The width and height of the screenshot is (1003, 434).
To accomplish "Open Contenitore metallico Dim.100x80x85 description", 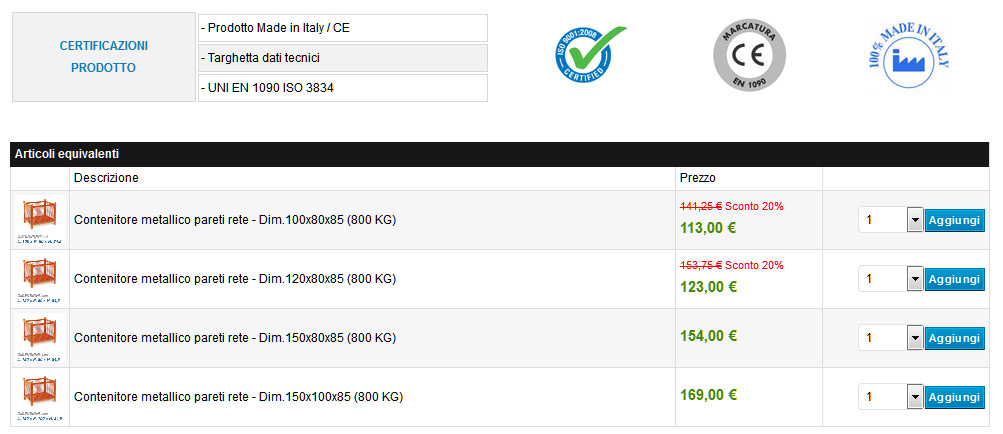I will pos(235,220).
